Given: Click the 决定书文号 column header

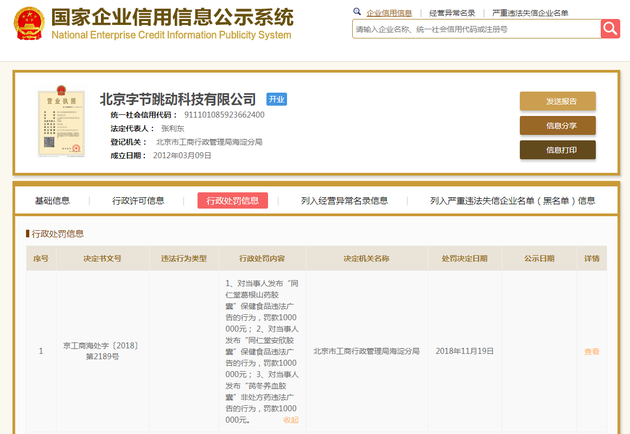Looking at the screenshot, I should pos(102,258).
